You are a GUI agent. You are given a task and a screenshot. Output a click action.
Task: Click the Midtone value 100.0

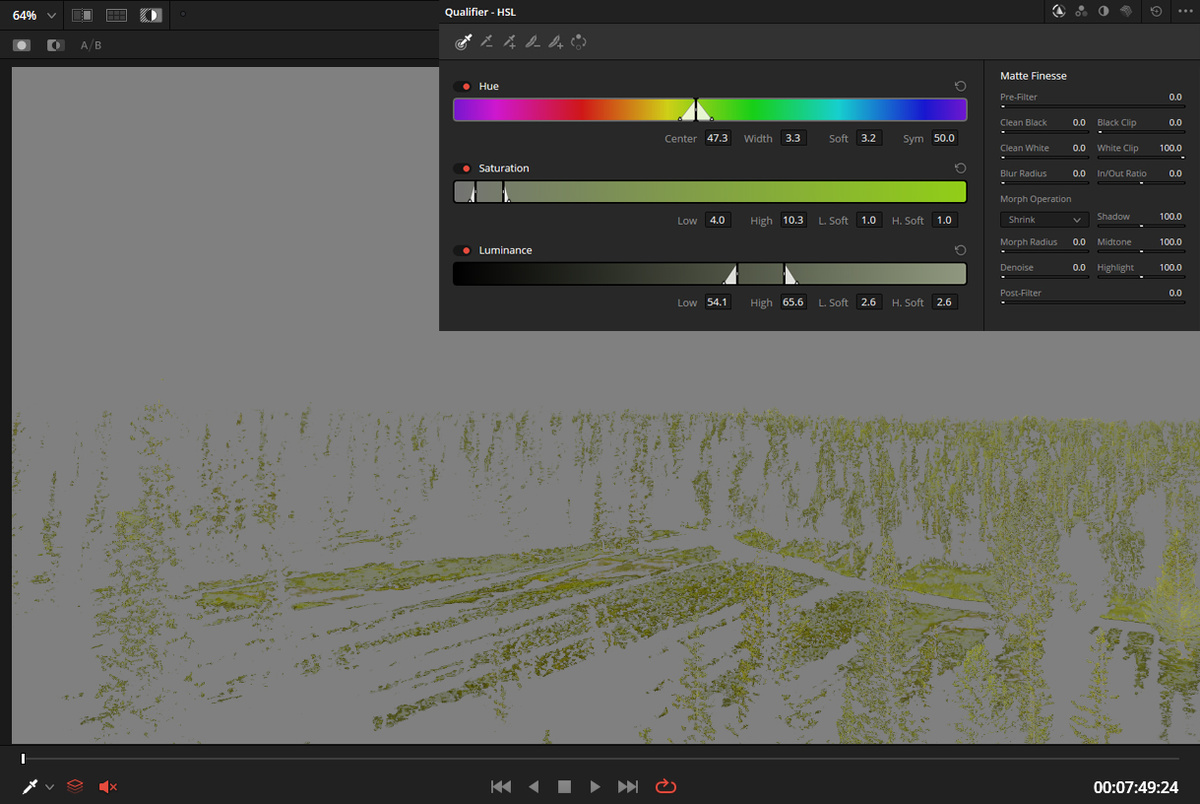pyautogui.click(x=1170, y=242)
